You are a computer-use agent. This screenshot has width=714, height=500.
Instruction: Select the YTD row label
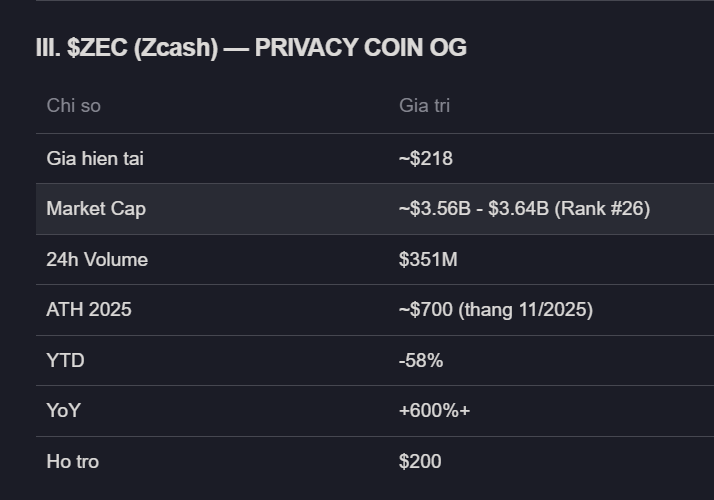pos(65,360)
